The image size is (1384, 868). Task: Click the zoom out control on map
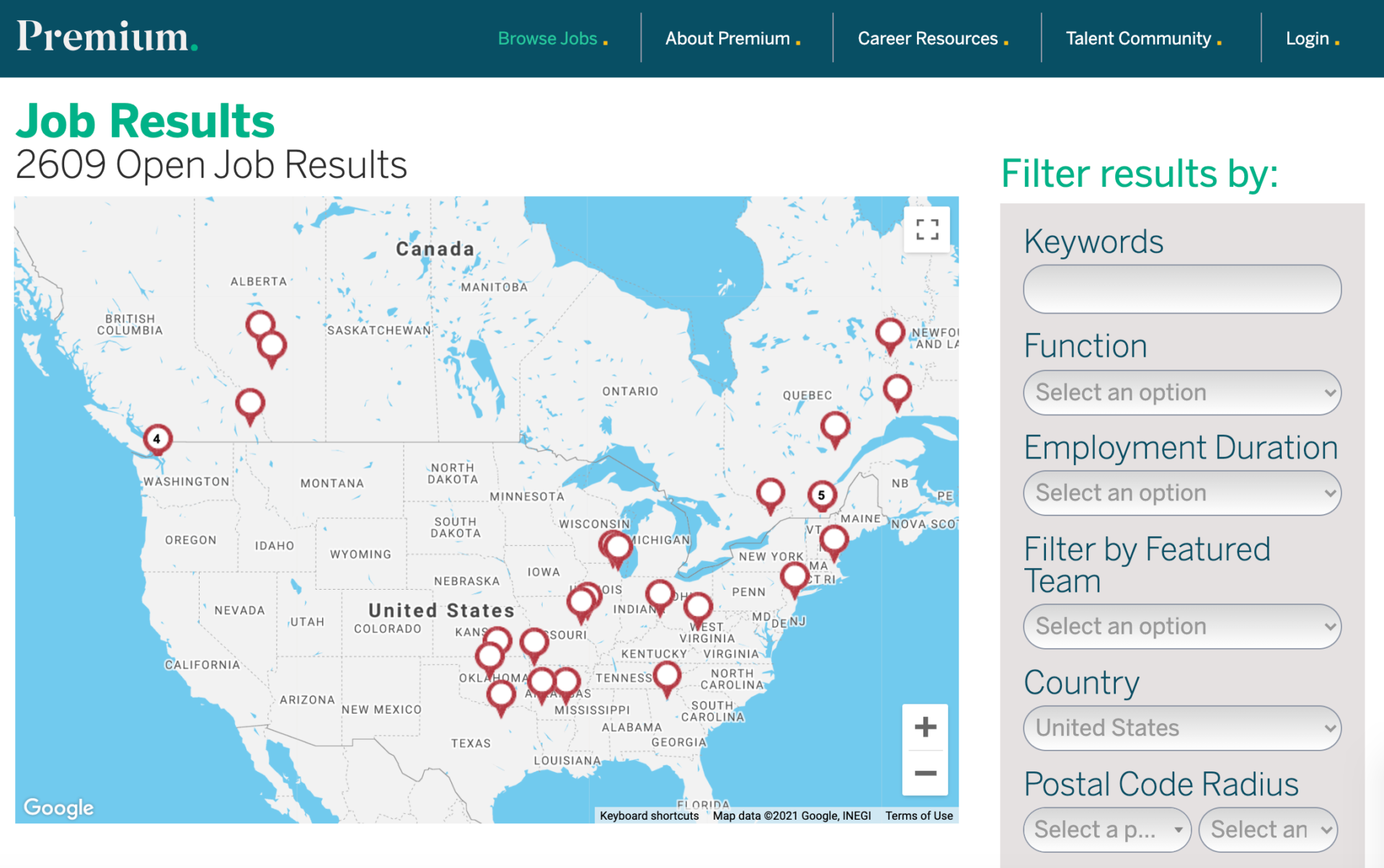925,773
